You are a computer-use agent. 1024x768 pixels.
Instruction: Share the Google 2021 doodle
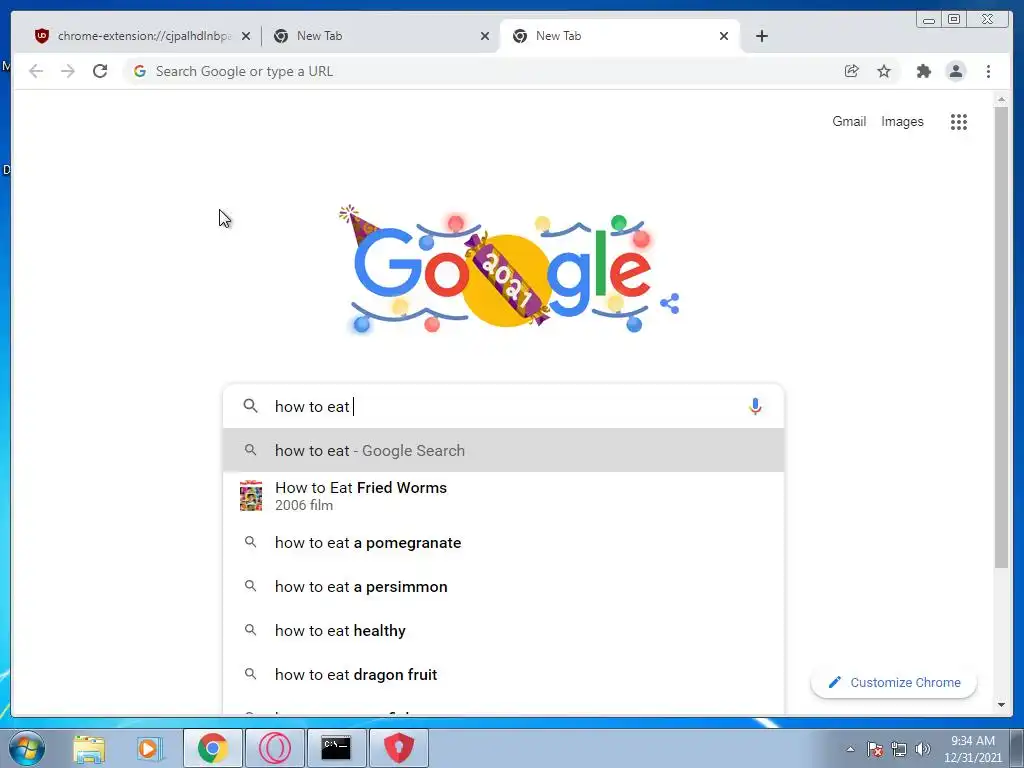(x=669, y=304)
